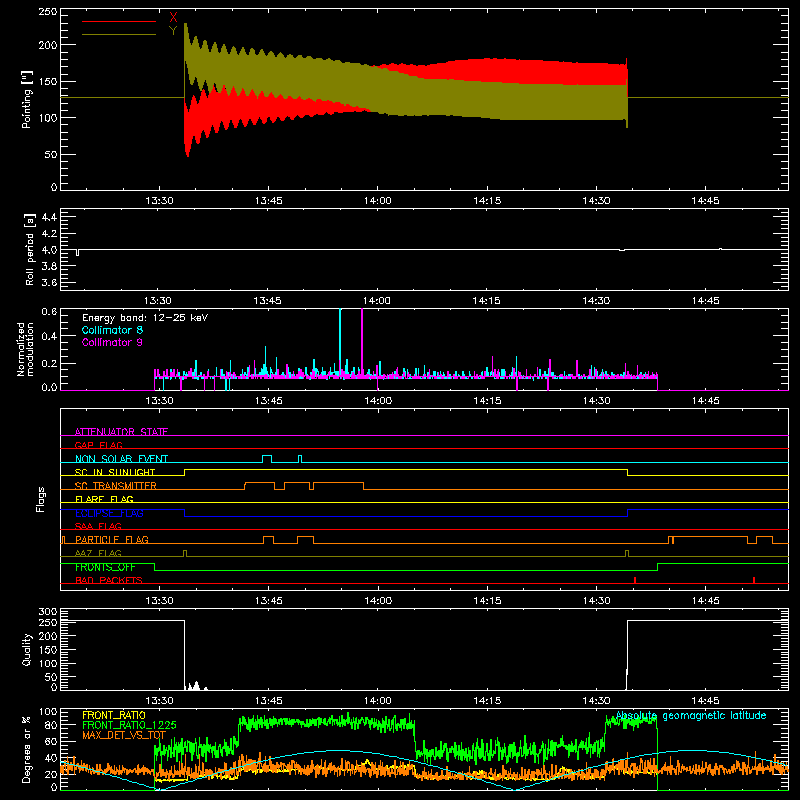This screenshot has height=800, width=800.
Task: Click the red X legend label
Action: (x=173, y=17)
